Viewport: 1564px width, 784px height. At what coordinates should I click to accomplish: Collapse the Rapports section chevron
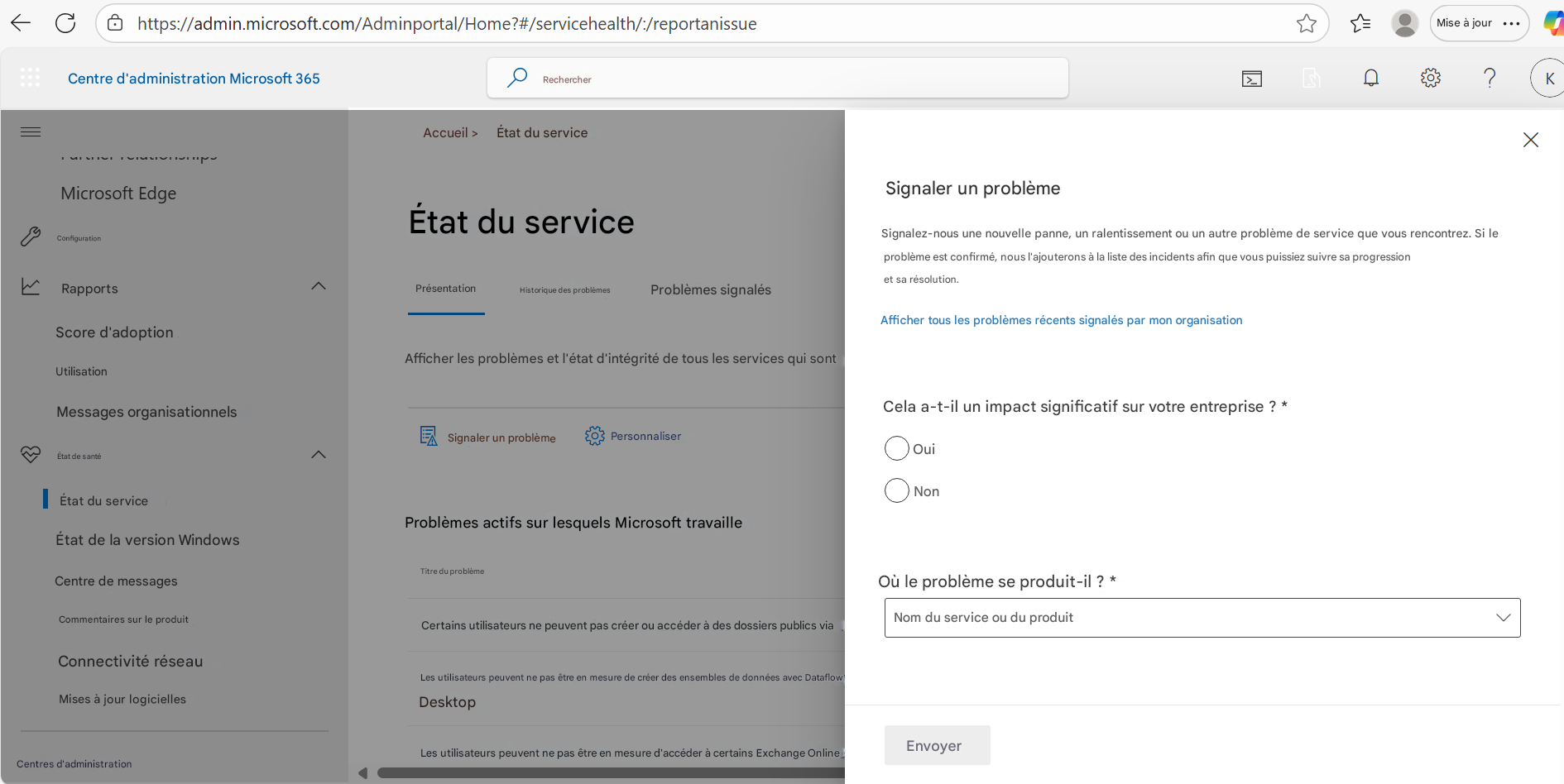click(319, 286)
